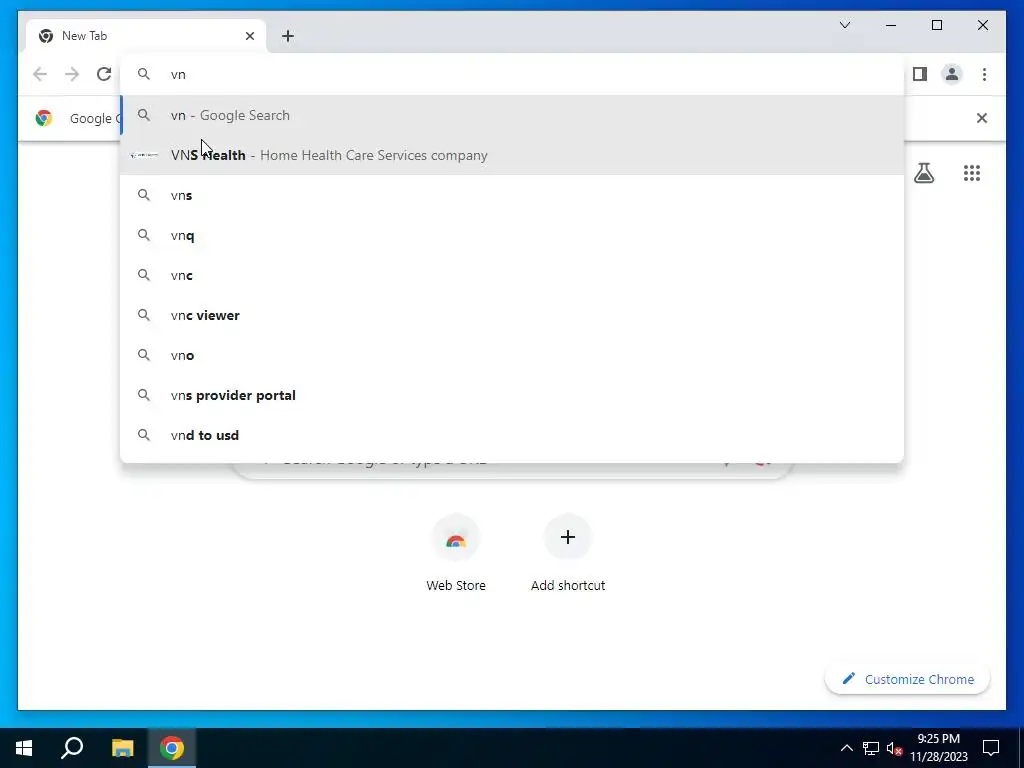
Task: Pick the 'vnd to usd' suggestion
Action: 512,435
